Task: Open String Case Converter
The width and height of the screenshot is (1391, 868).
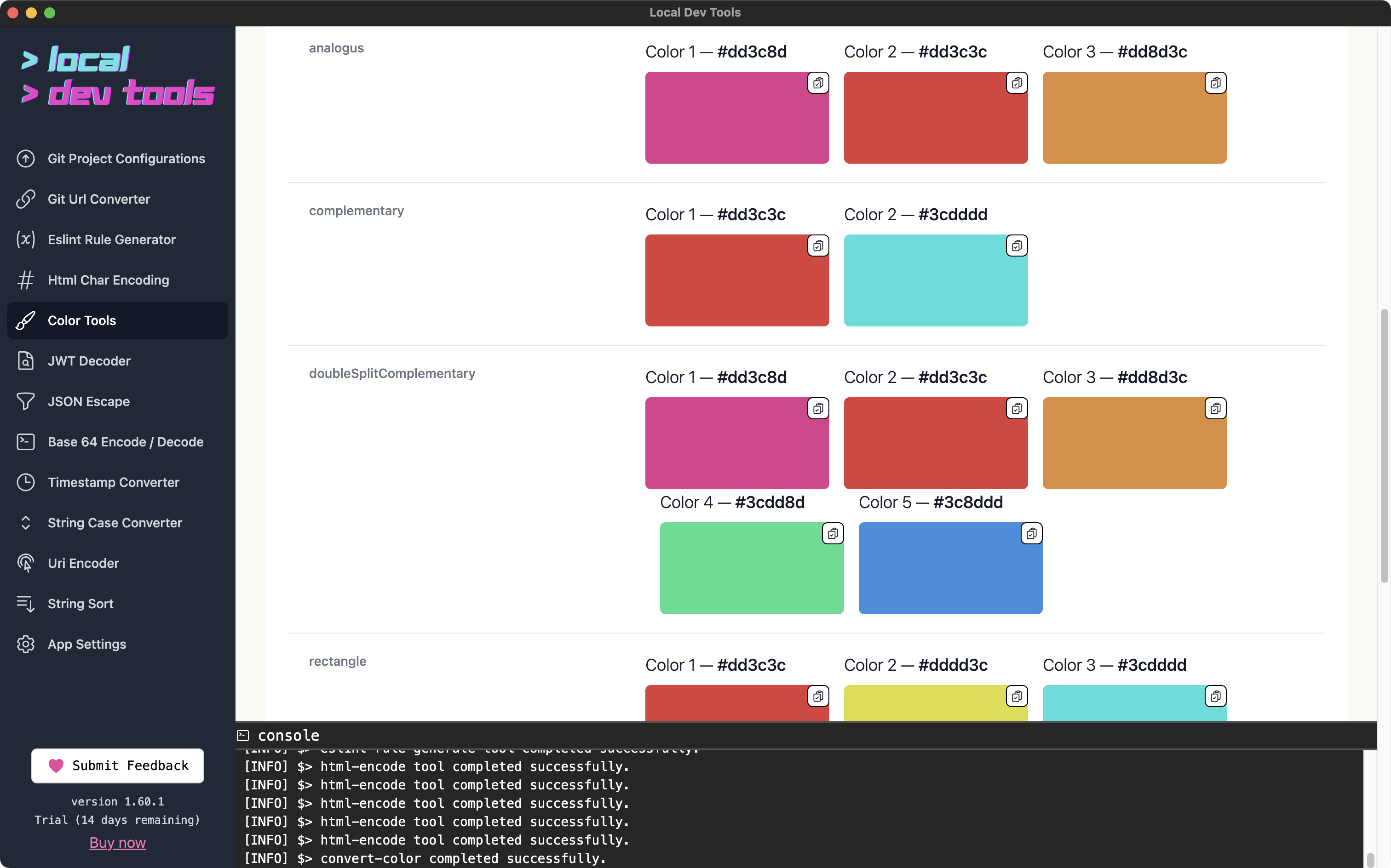Action: pos(118,523)
